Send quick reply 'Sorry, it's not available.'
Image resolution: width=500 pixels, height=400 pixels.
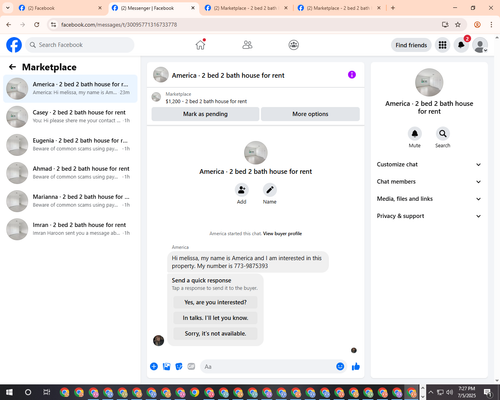[x=215, y=334]
